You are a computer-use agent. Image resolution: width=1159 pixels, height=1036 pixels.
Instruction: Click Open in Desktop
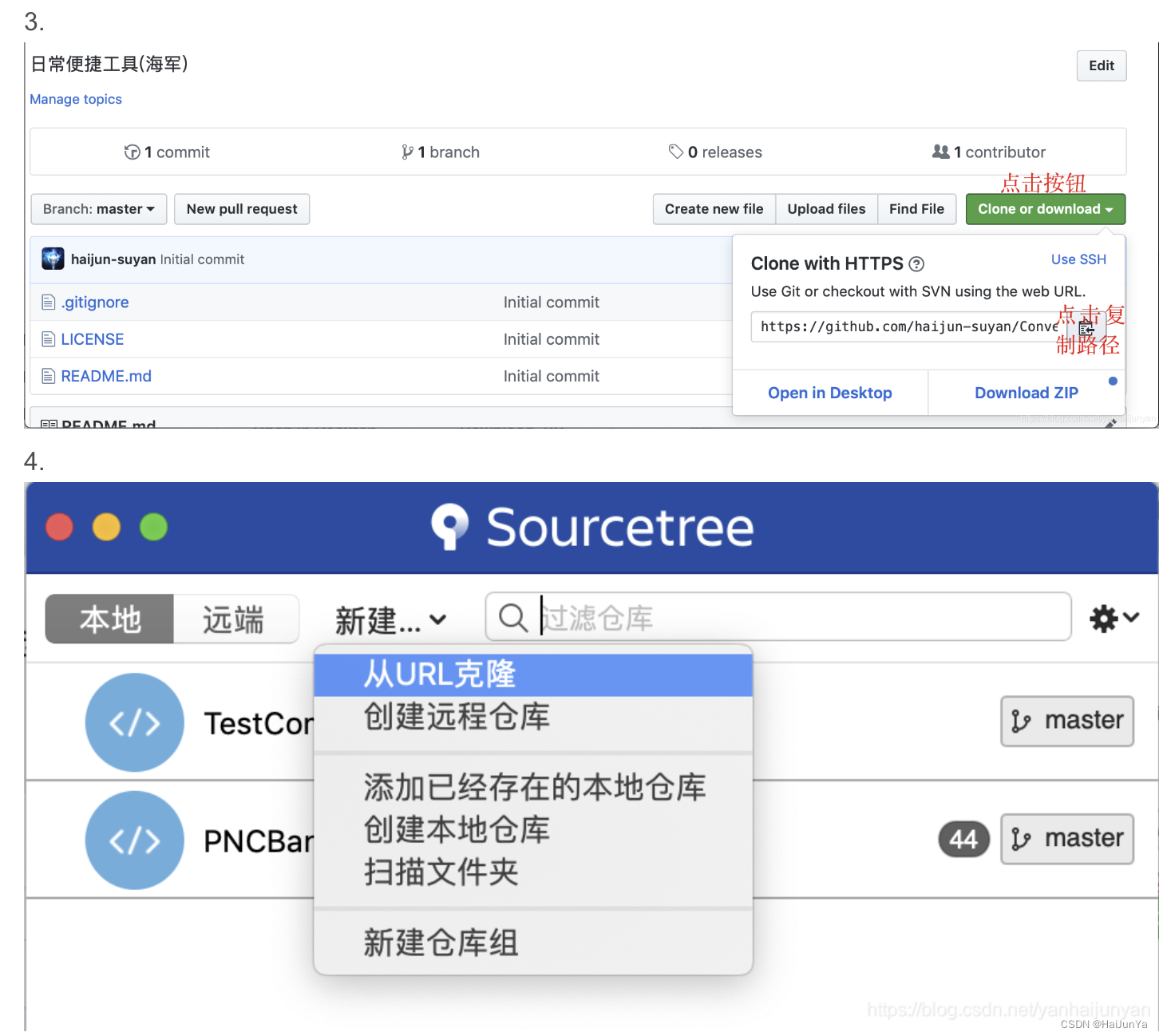coord(830,393)
